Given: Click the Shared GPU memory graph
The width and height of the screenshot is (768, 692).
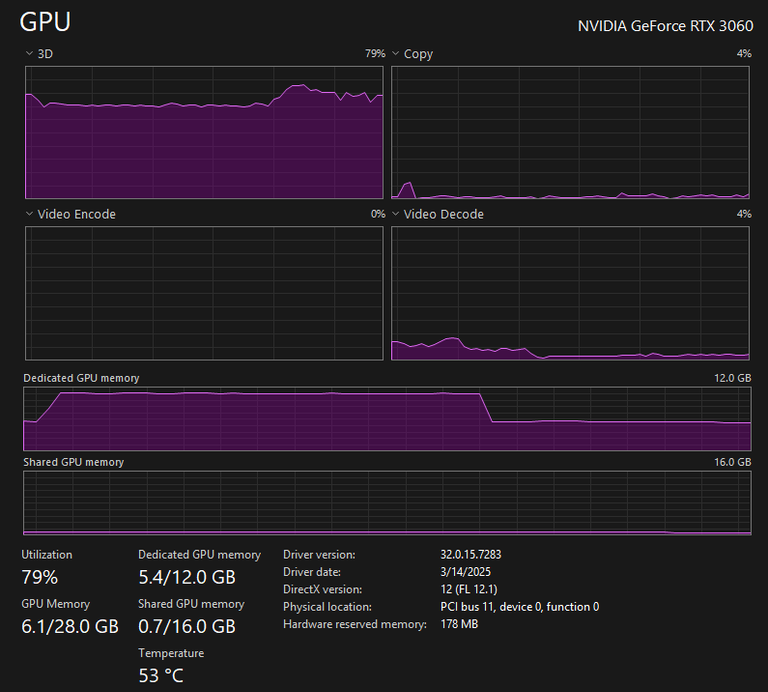Looking at the screenshot, I should click(387, 503).
